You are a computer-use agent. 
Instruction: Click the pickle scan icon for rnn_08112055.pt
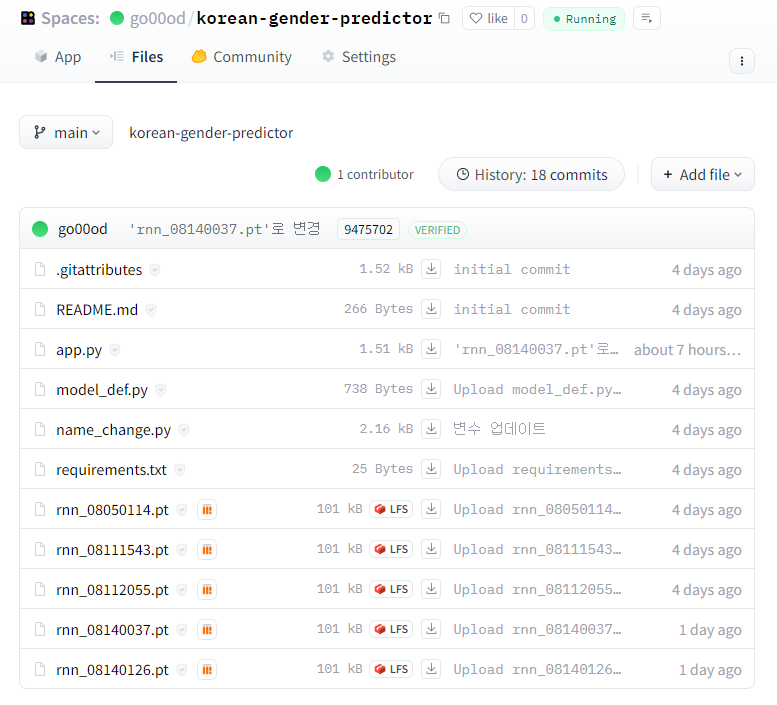(x=207, y=590)
